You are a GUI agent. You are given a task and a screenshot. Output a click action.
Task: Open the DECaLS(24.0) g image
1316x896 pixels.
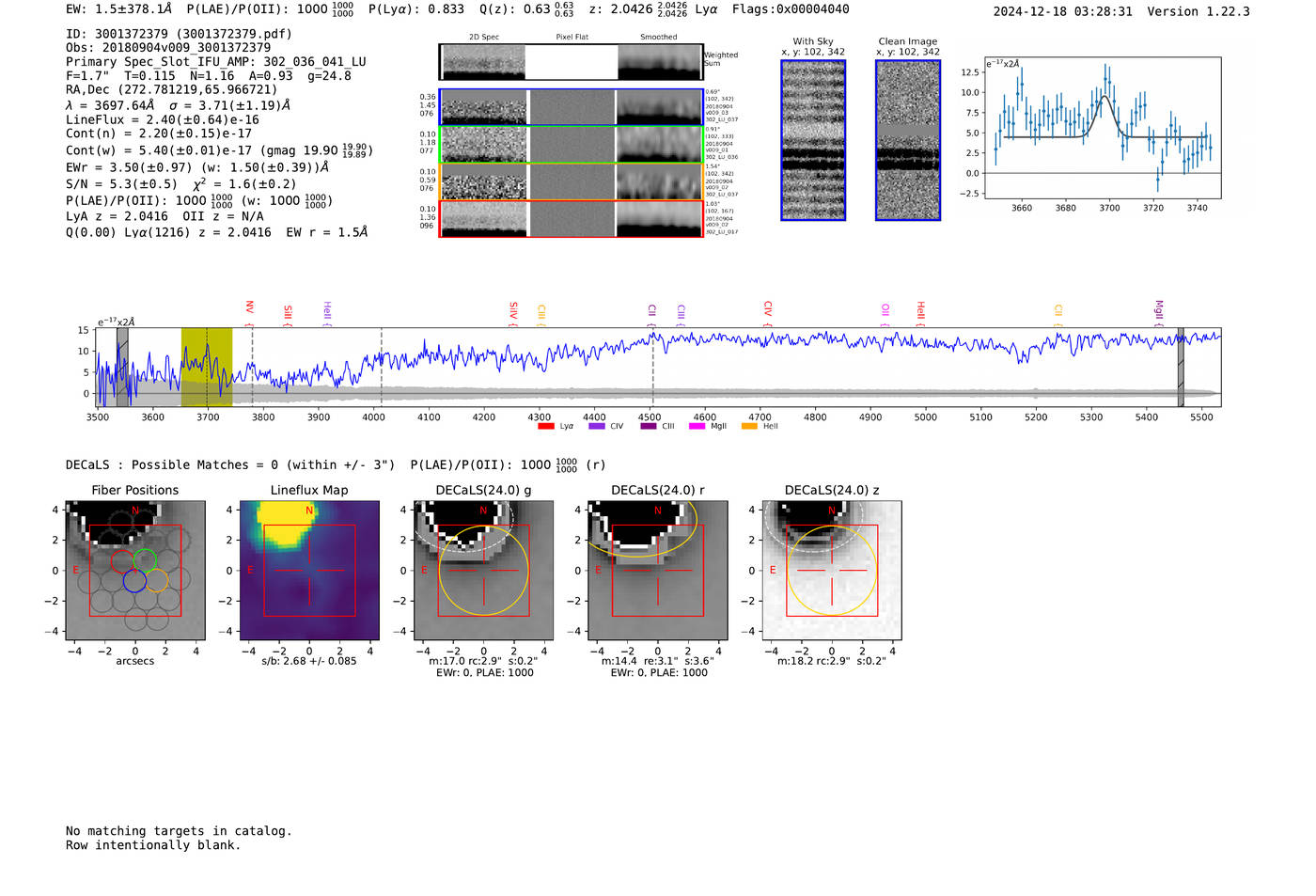point(483,571)
